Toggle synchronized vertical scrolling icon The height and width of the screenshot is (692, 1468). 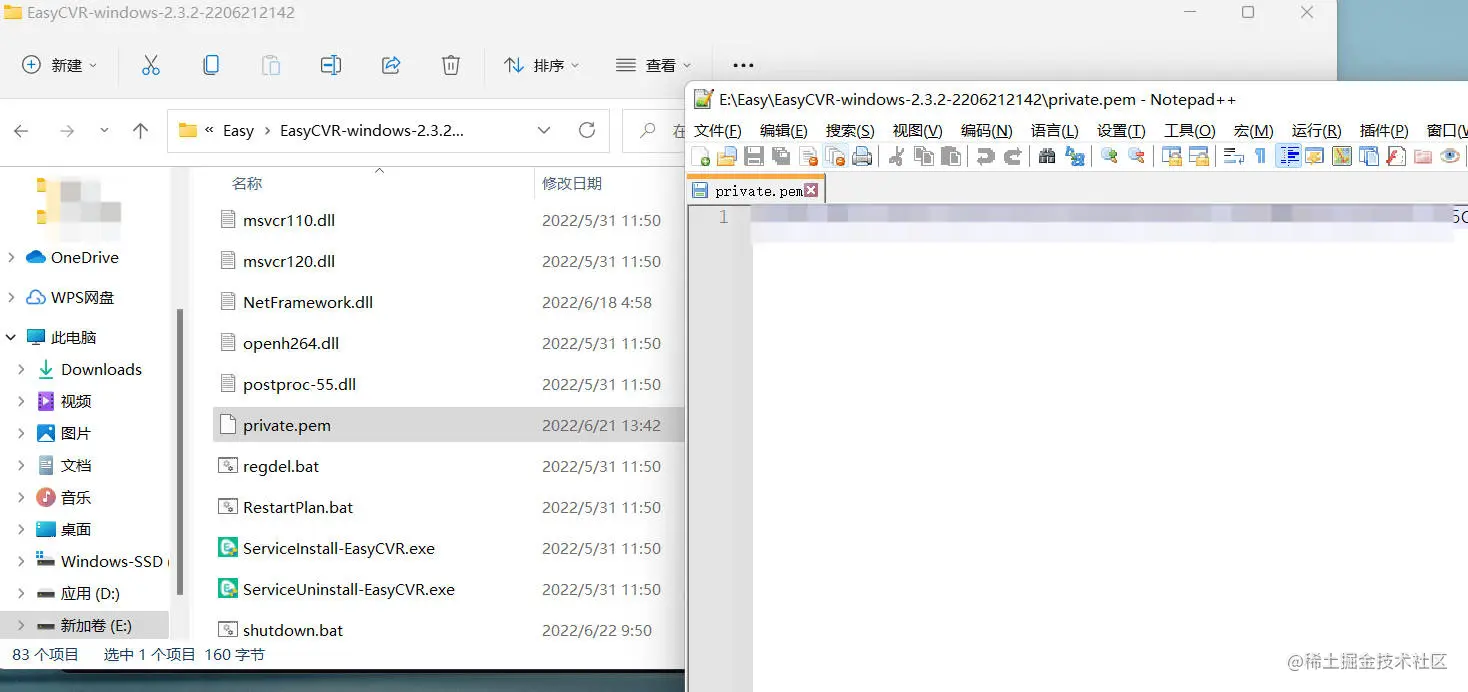[x=1171, y=156]
